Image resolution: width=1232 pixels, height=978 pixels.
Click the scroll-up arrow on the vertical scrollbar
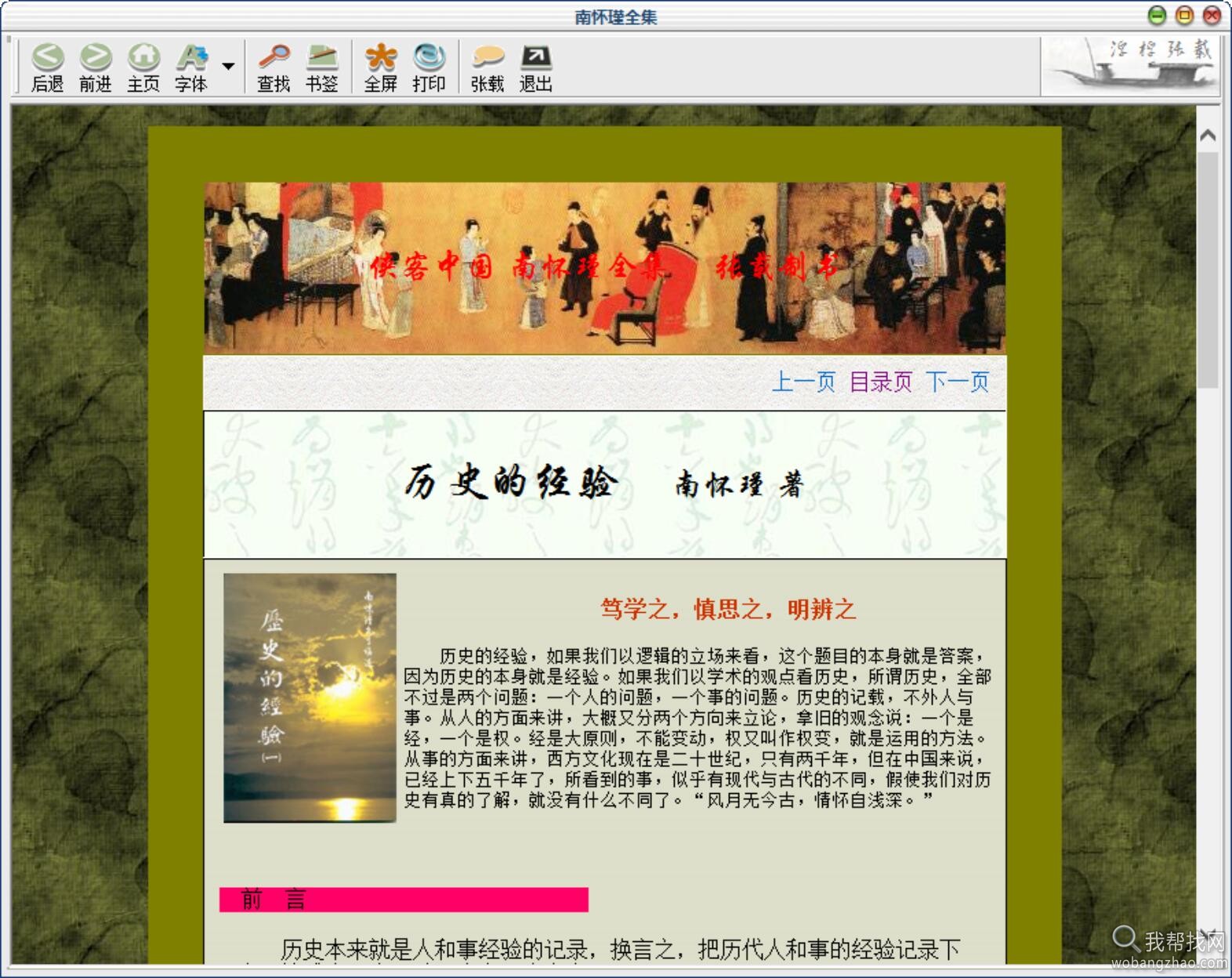click(1208, 136)
